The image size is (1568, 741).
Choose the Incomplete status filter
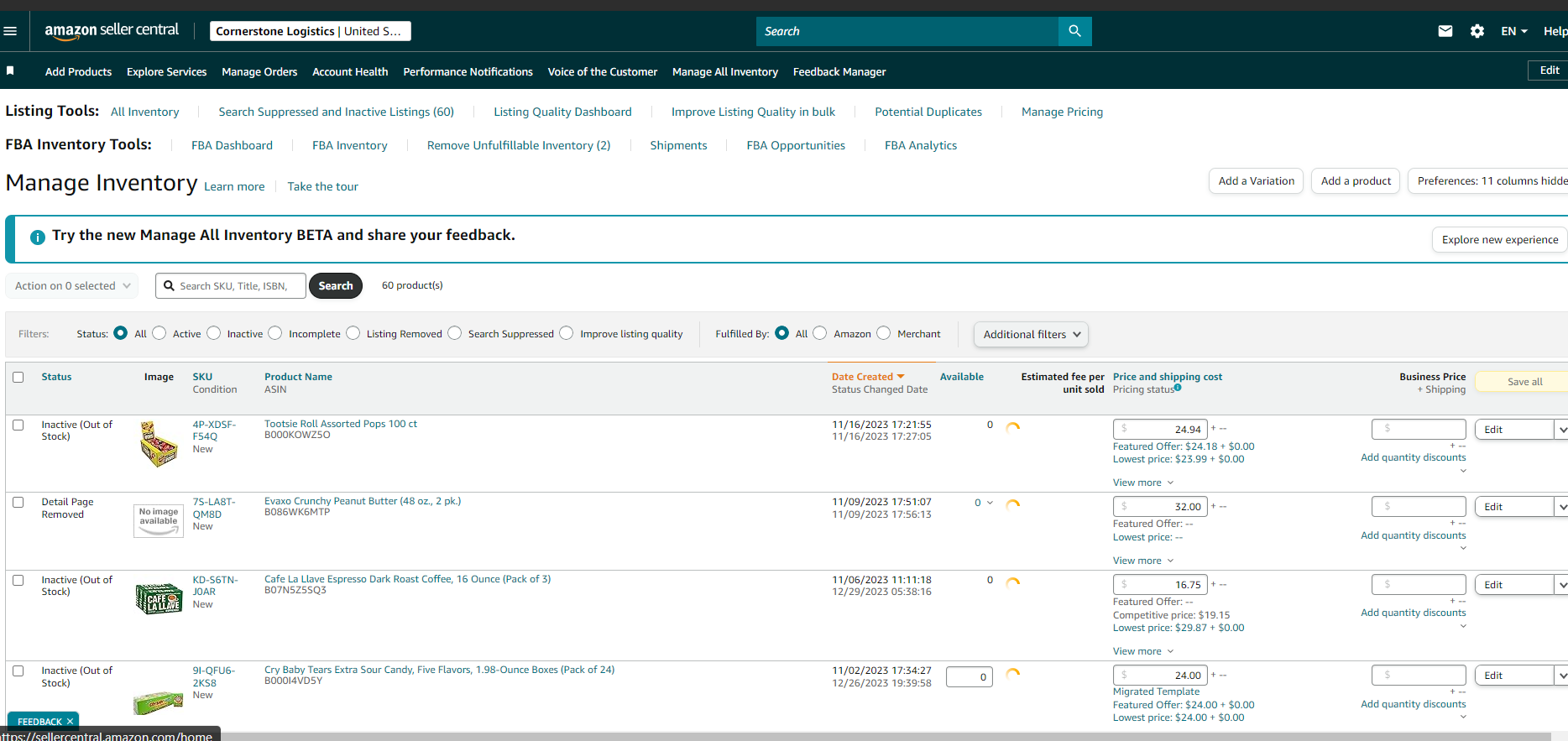pyautogui.click(x=275, y=333)
